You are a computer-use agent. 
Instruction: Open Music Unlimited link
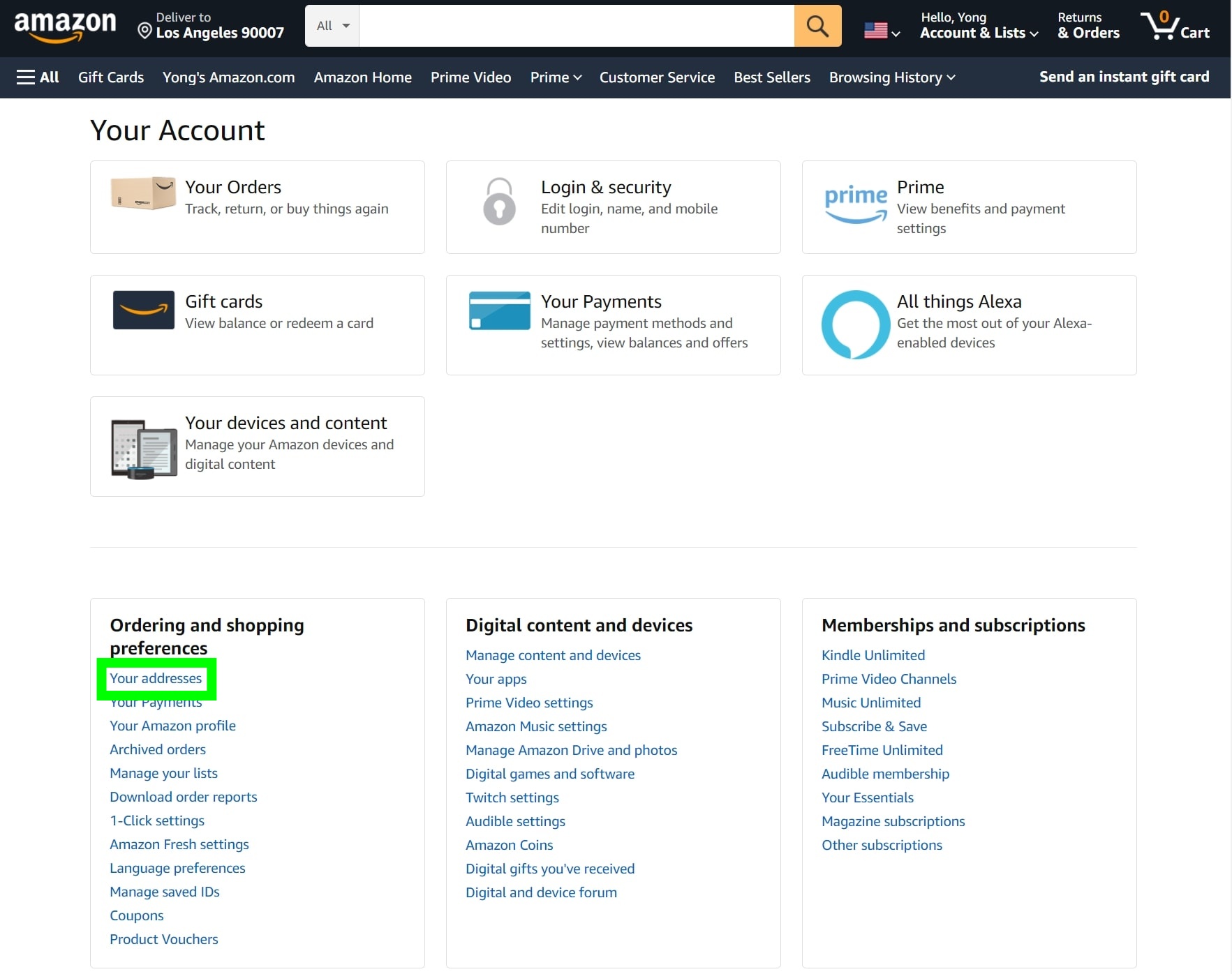pos(871,703)
